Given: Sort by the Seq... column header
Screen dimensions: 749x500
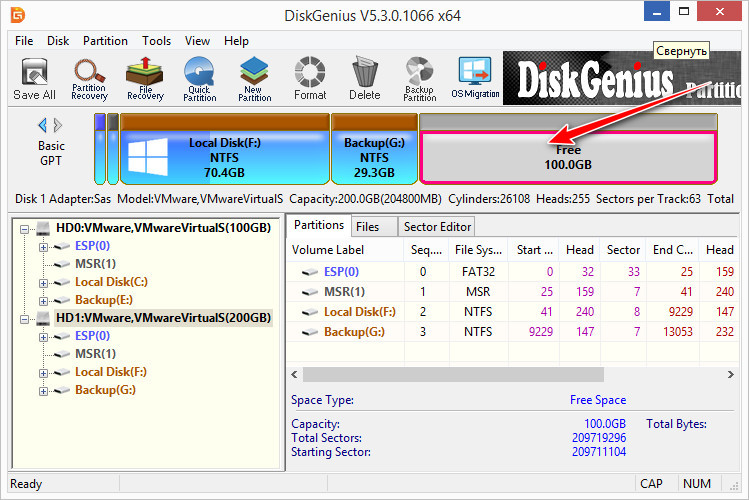Looking at the screenshot, I should (x=426, y=250).
